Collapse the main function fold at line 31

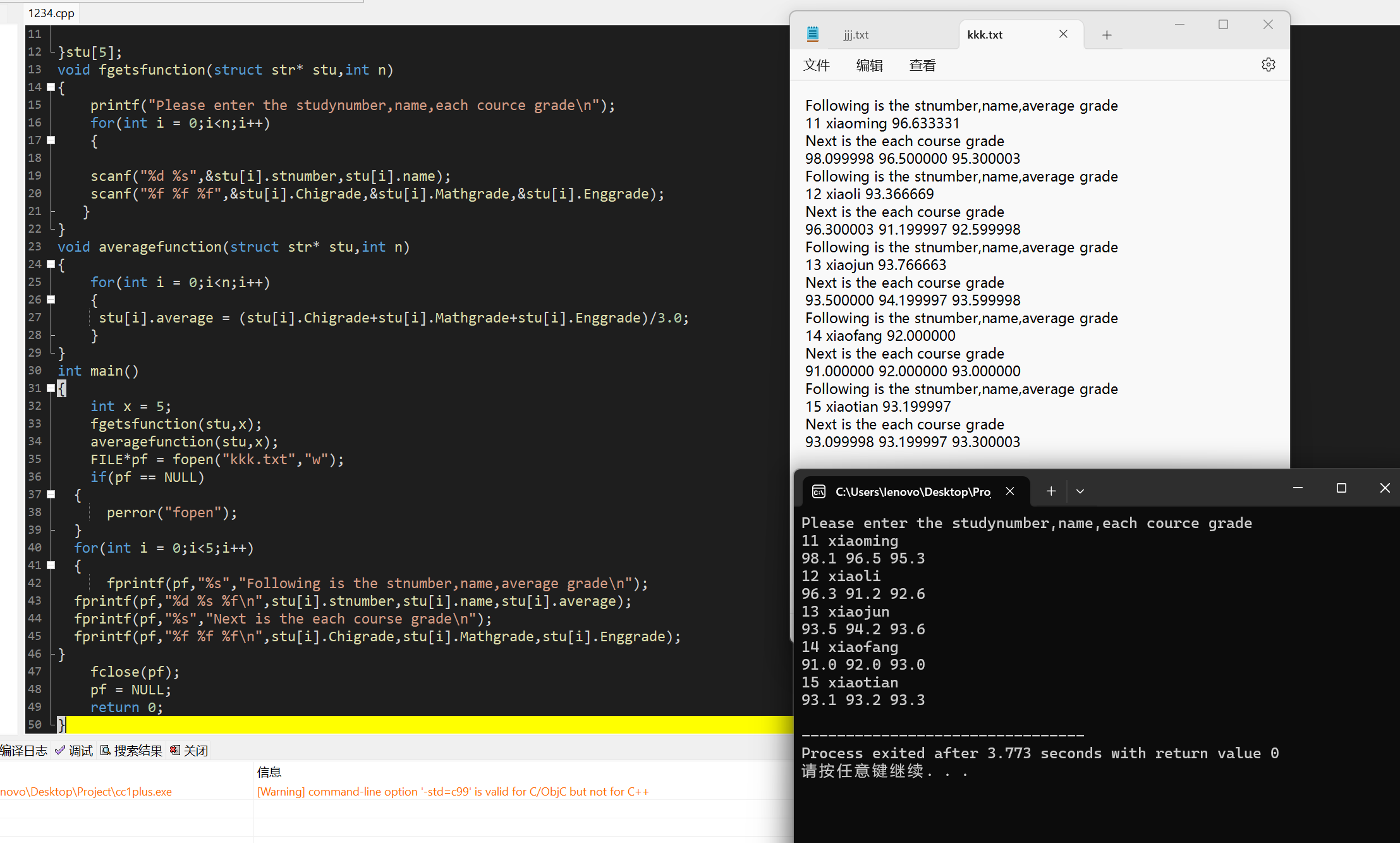pyautogui.click(x=51, y=388)
